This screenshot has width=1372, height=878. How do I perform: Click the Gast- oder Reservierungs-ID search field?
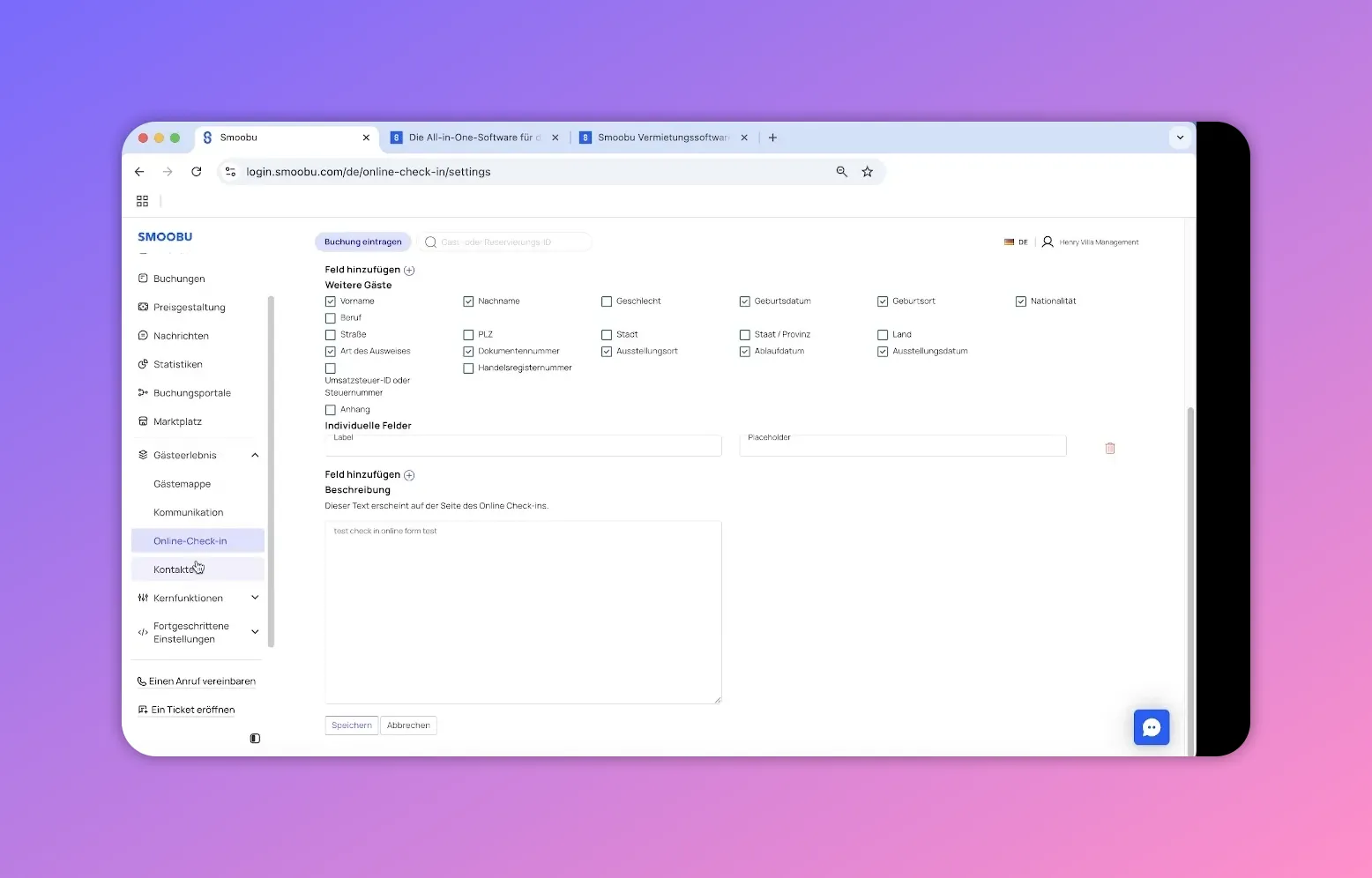pos(506,242)
